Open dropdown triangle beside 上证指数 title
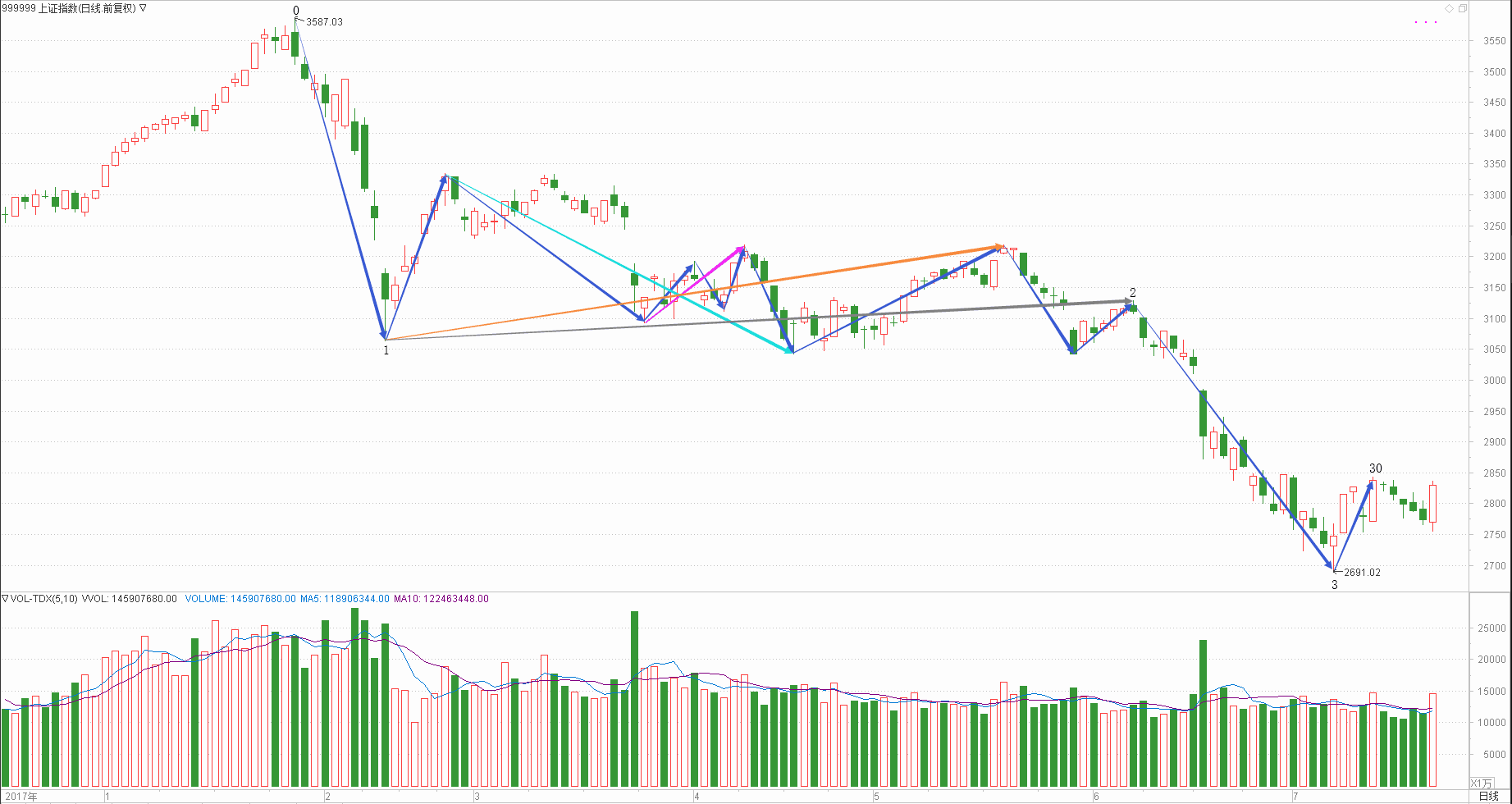 pyautogui.click(x=144, y=8)
